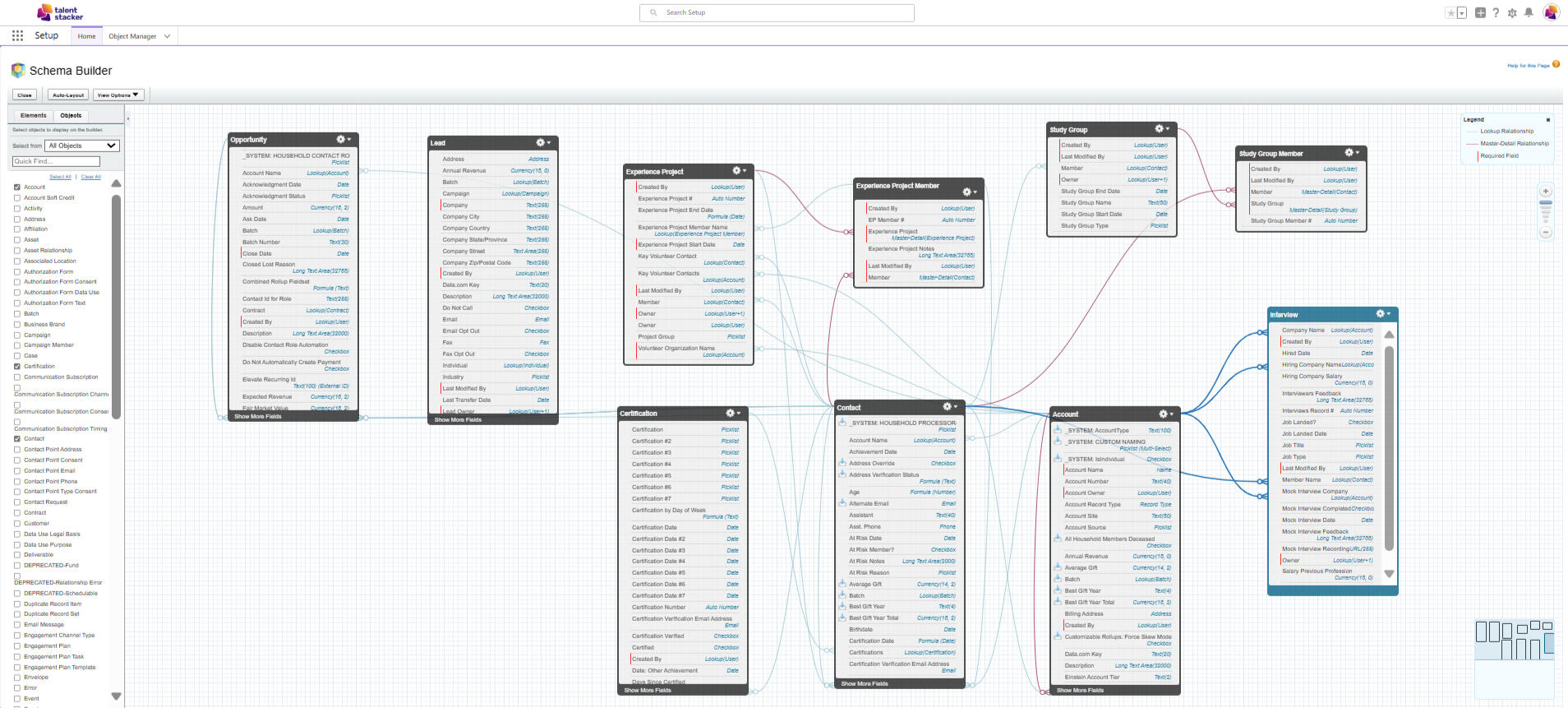Click in the Quick Find field

(x=56, y=161)
